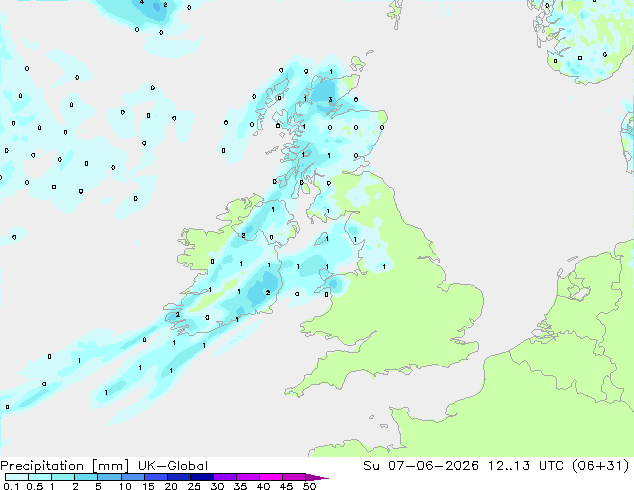
Task: Click the precipitation value '3' over northern Scotland
Action: pos(331,99)
